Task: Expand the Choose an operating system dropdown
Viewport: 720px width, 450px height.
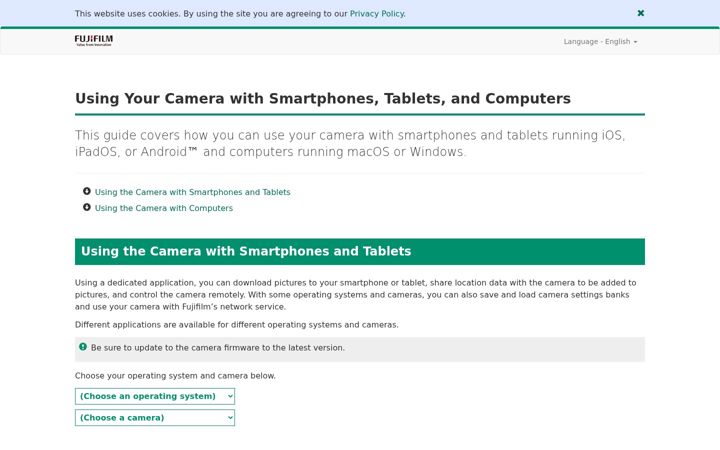Action: coord(155,396)
